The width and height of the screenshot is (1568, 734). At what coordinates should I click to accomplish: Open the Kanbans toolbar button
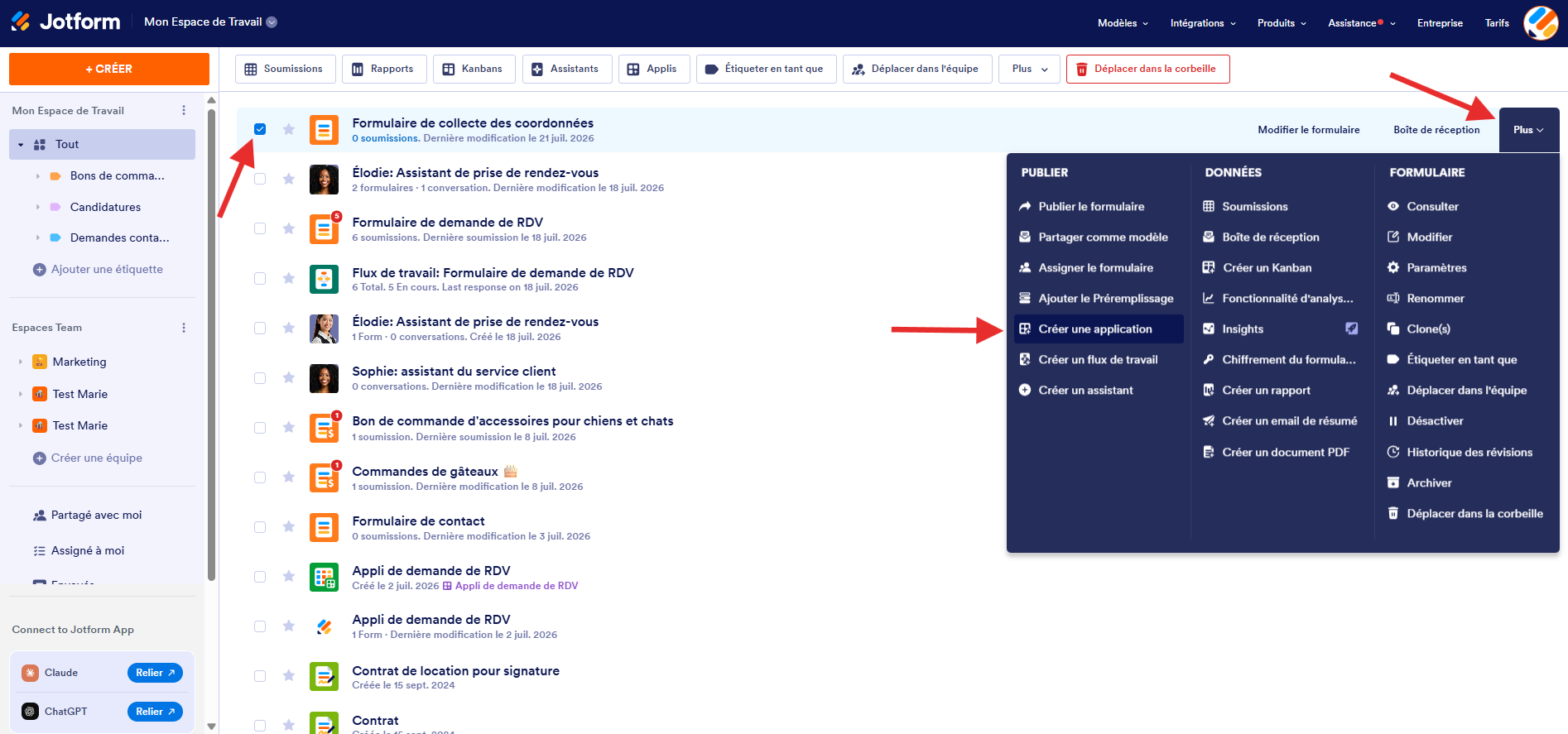click(474, 69)
